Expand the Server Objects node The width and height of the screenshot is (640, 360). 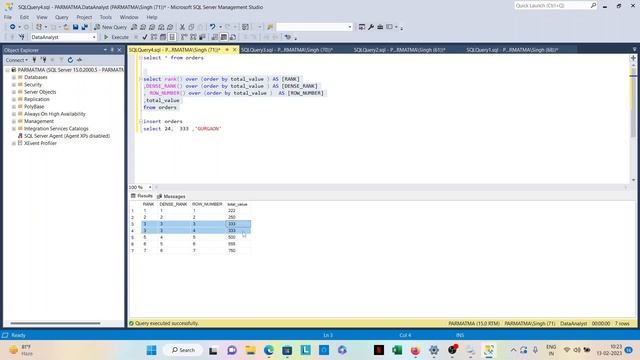point(14,92)
